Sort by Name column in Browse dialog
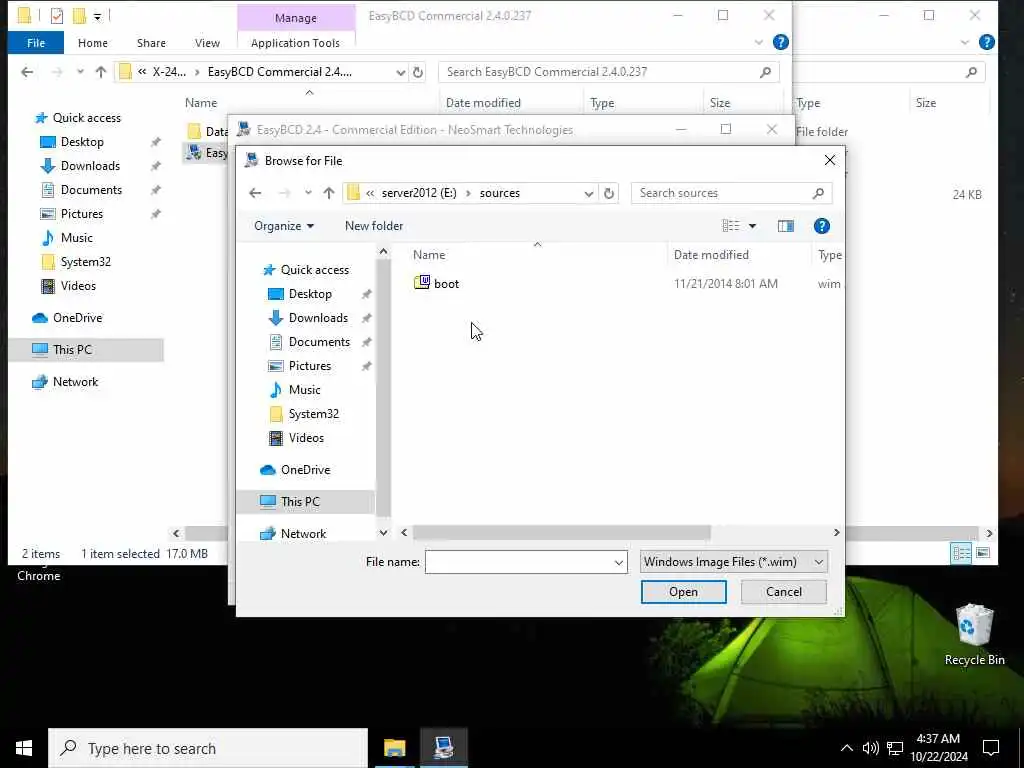1024x768 pixels. (x=429, y=255)
